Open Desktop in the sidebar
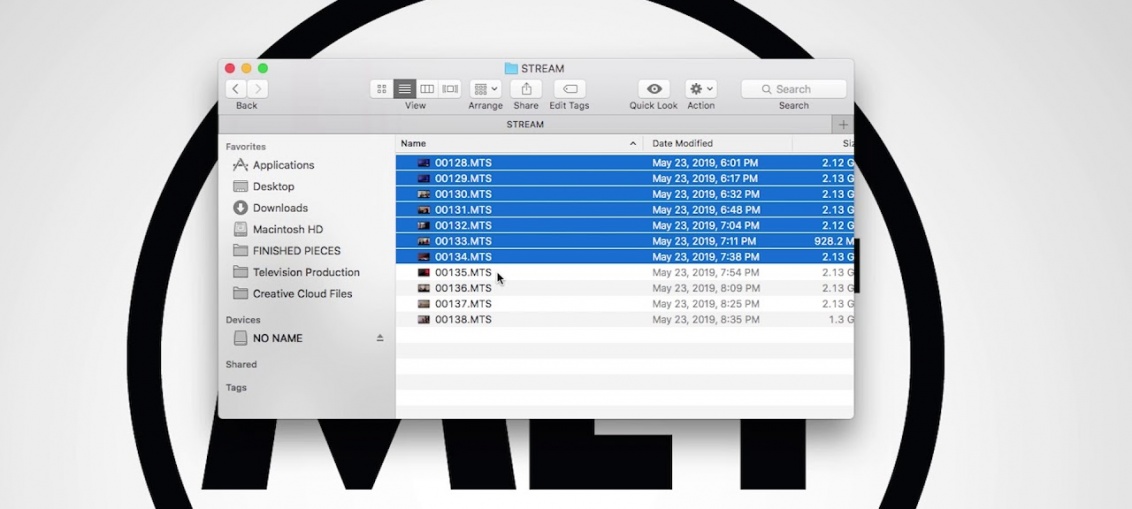 point(273,186)
